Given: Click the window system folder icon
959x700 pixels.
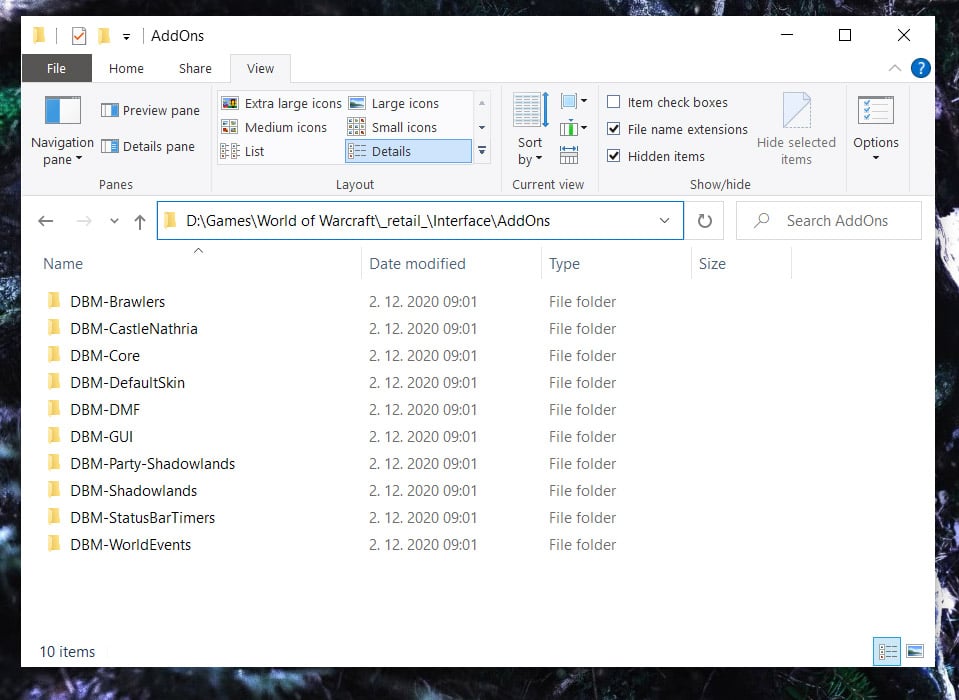Looking at the screenshot, I should [x=39, y=35].
